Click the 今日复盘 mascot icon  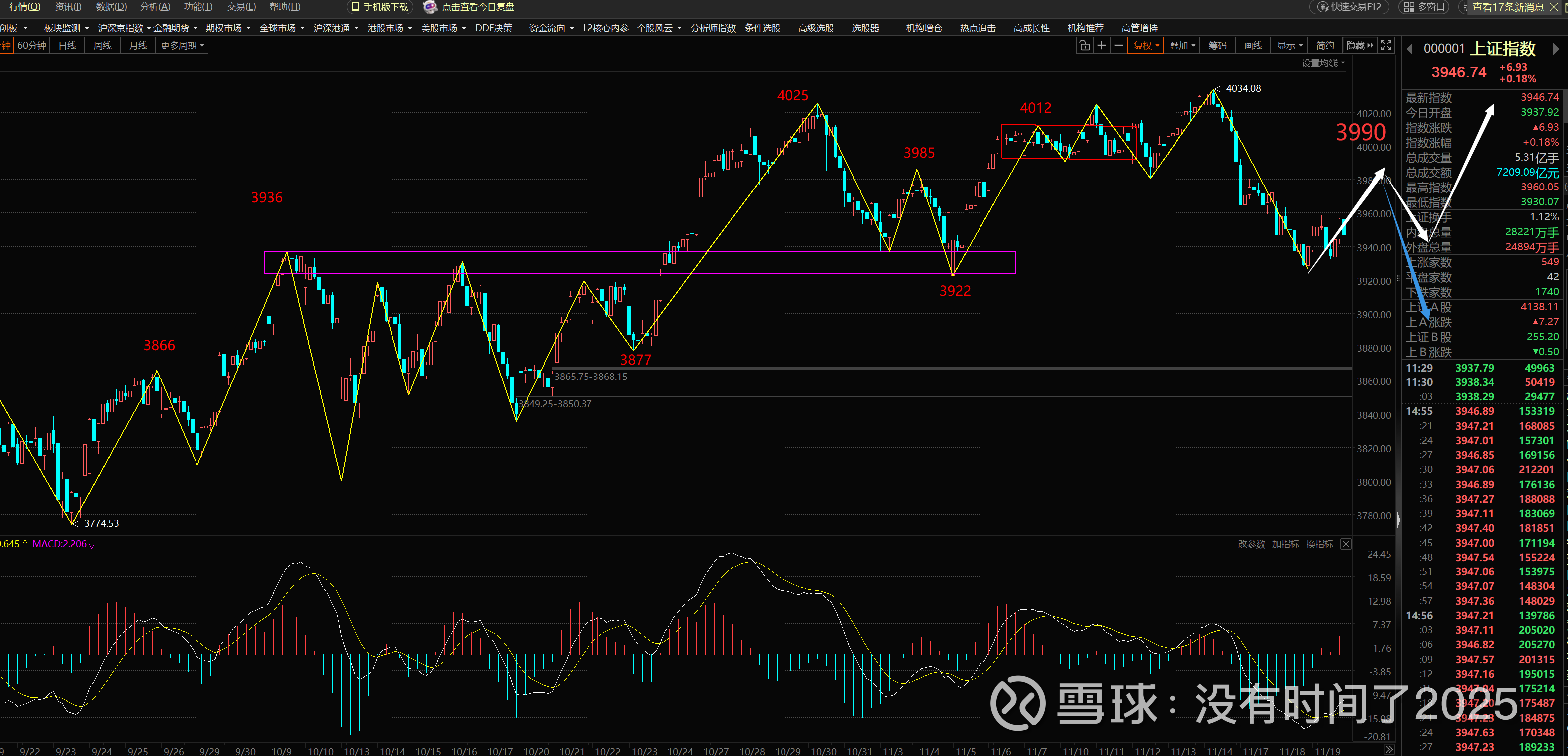pyautogui.click(x=430, y=7)
